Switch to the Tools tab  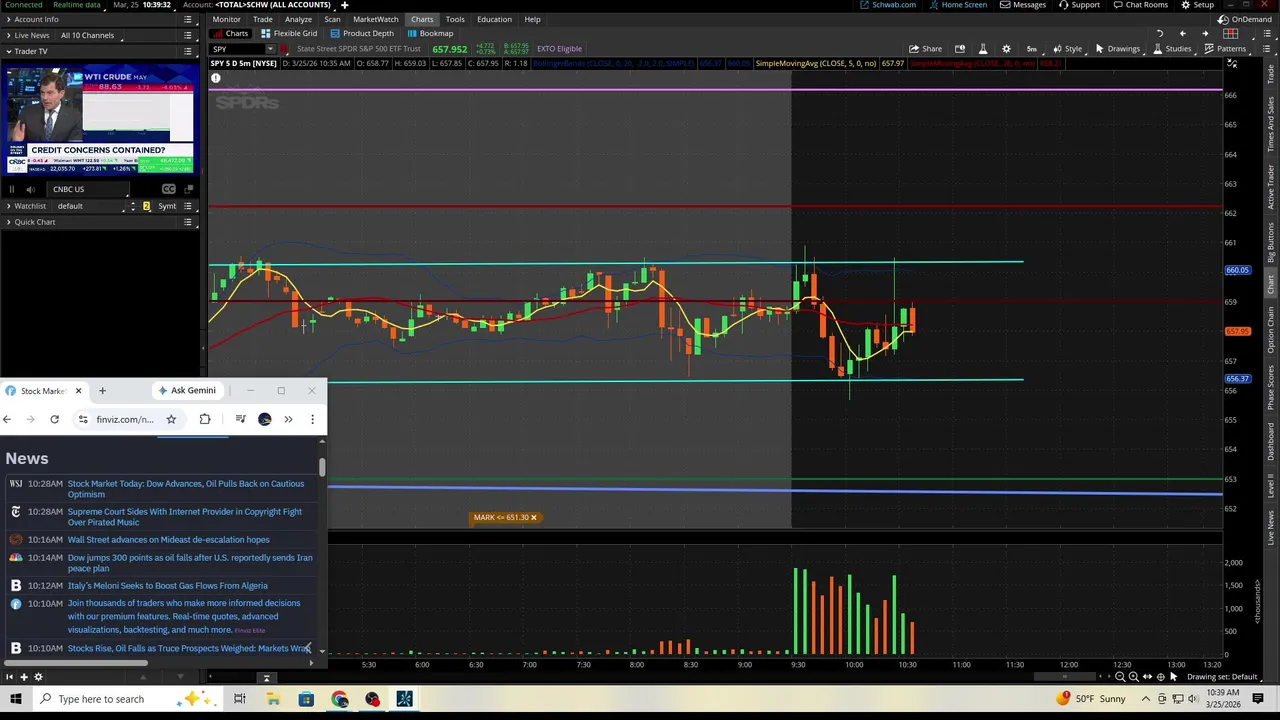[x=455, y=19]
